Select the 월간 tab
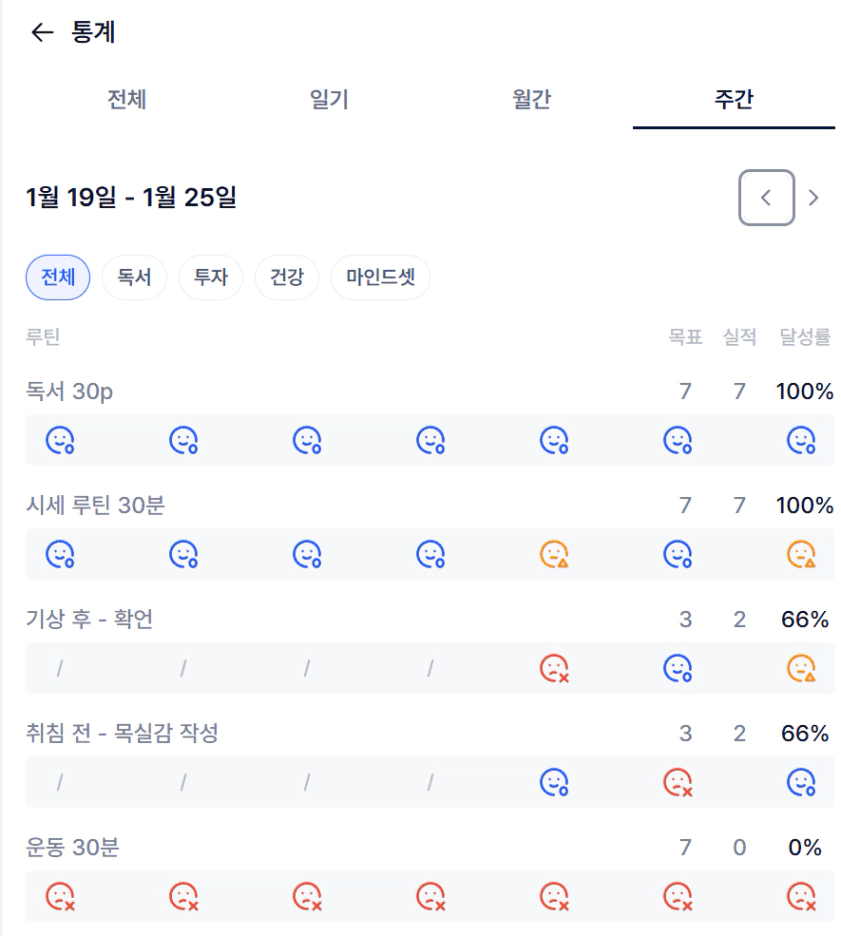This screenshot has width=841, height=936. [x=531, y=100]
